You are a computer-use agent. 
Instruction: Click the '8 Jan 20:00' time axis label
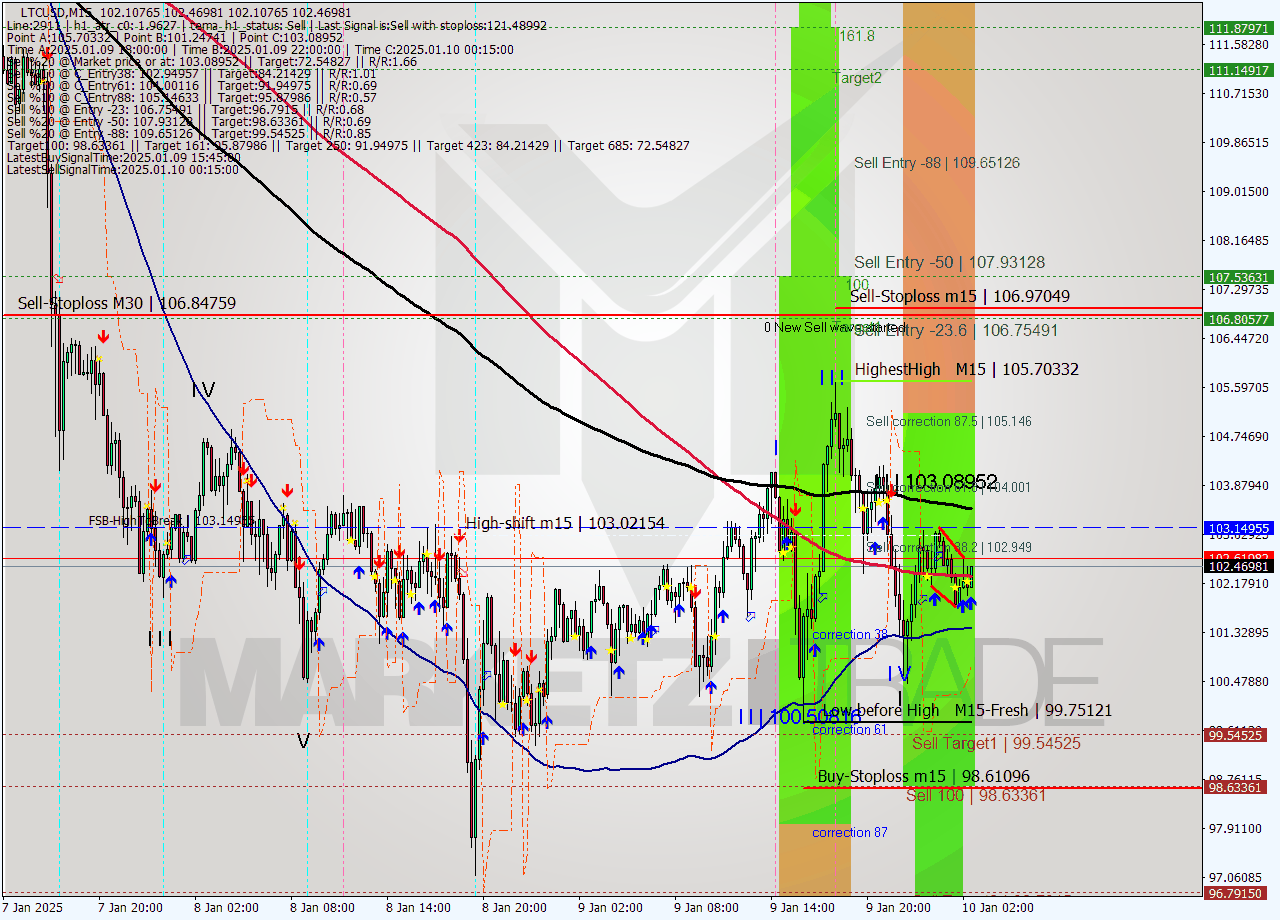pyautogui.click(x=514, y=908)
